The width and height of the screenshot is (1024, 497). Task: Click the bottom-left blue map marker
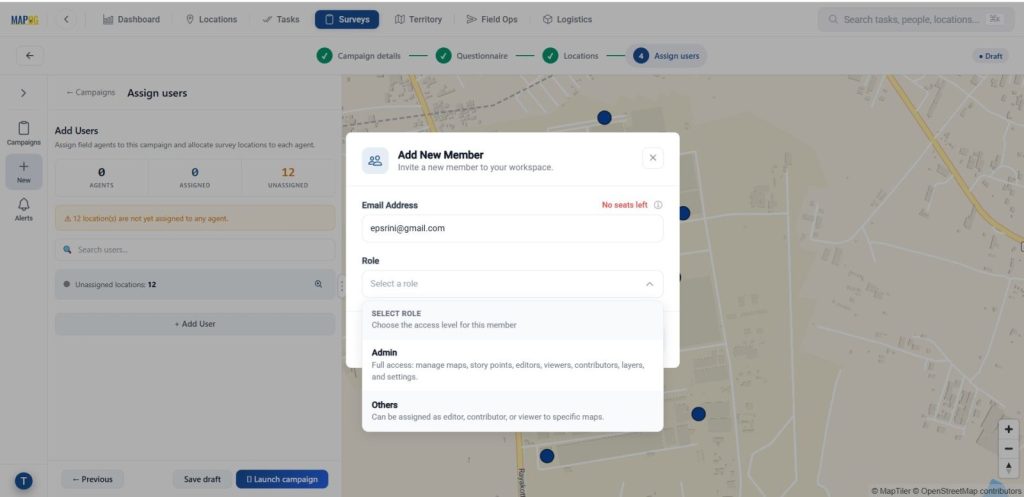[547, 456]
